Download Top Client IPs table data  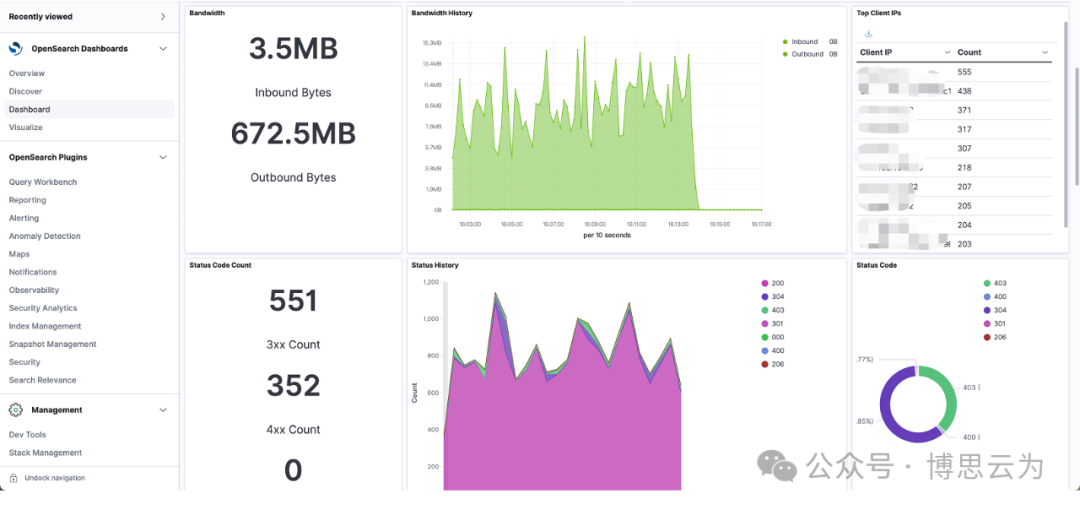pyautogui.click(x=869, y=33)
